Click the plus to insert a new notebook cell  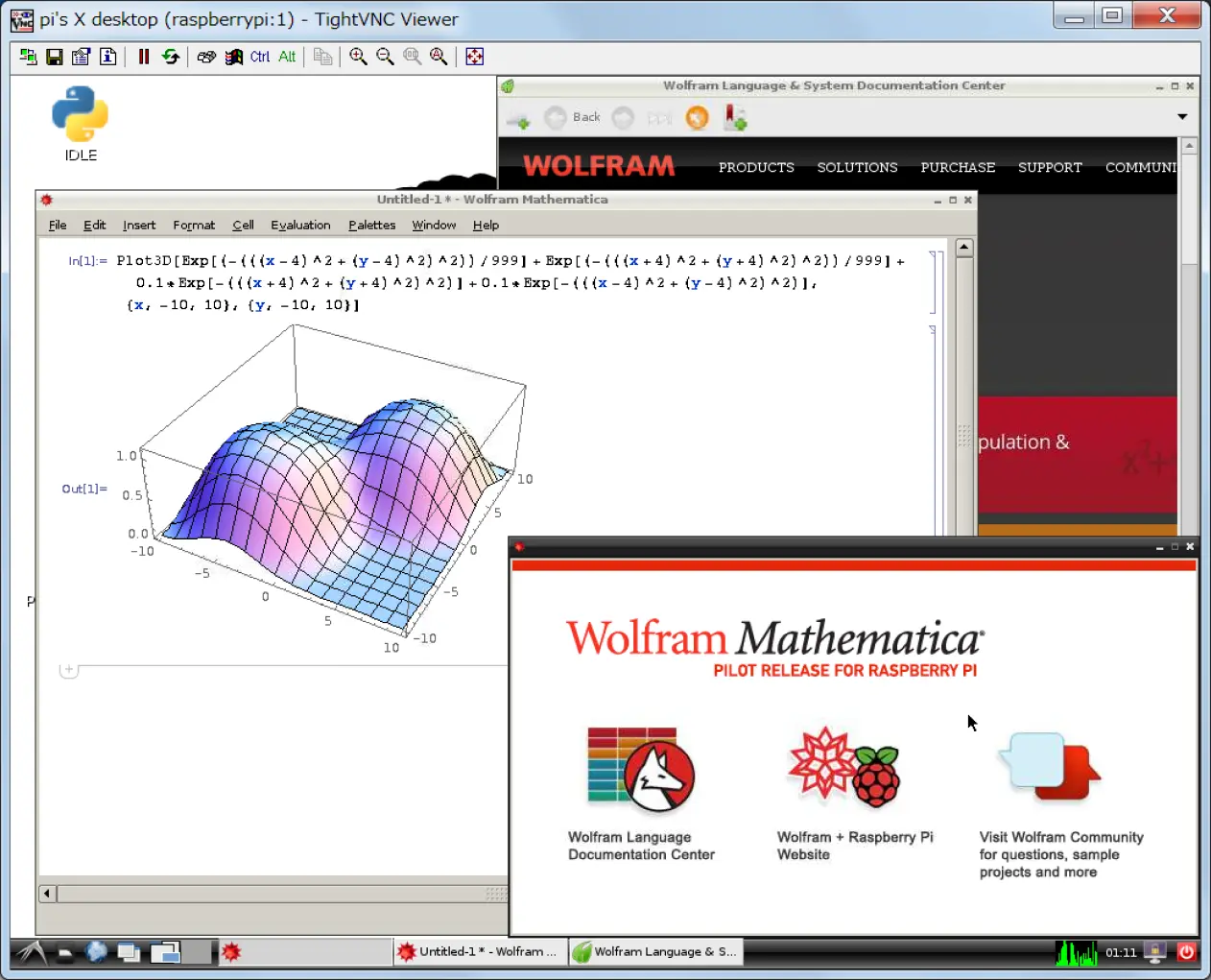click(x=68, y=669)
